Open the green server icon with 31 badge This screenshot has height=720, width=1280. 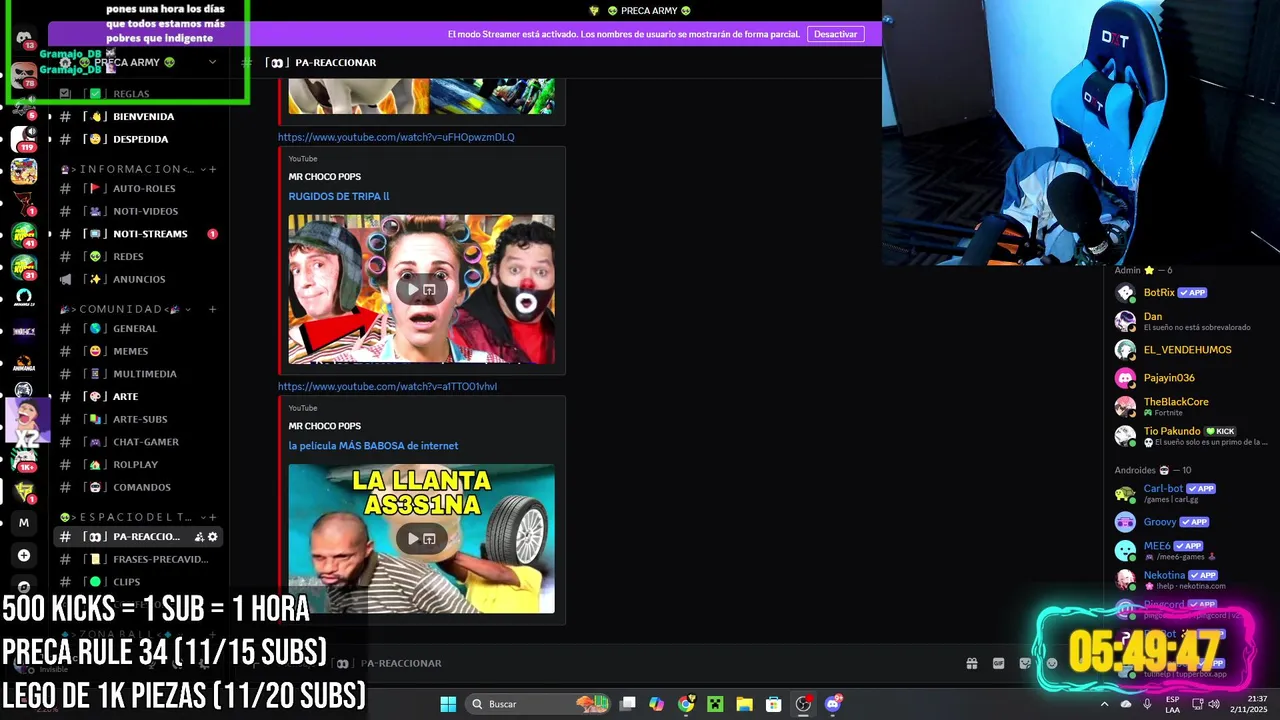tap(24, 267)
